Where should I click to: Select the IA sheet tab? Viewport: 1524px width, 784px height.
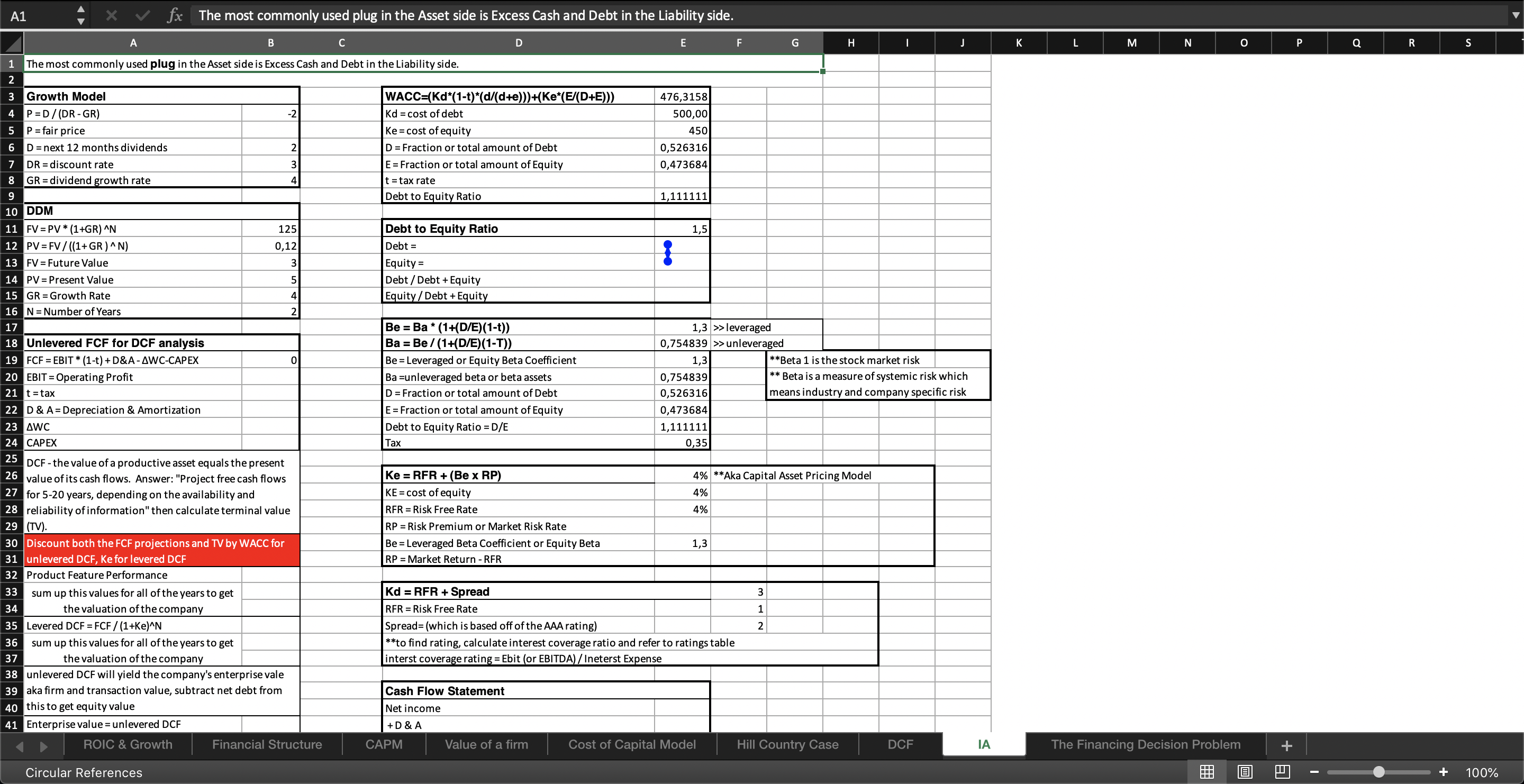click(x=984, y=744)
